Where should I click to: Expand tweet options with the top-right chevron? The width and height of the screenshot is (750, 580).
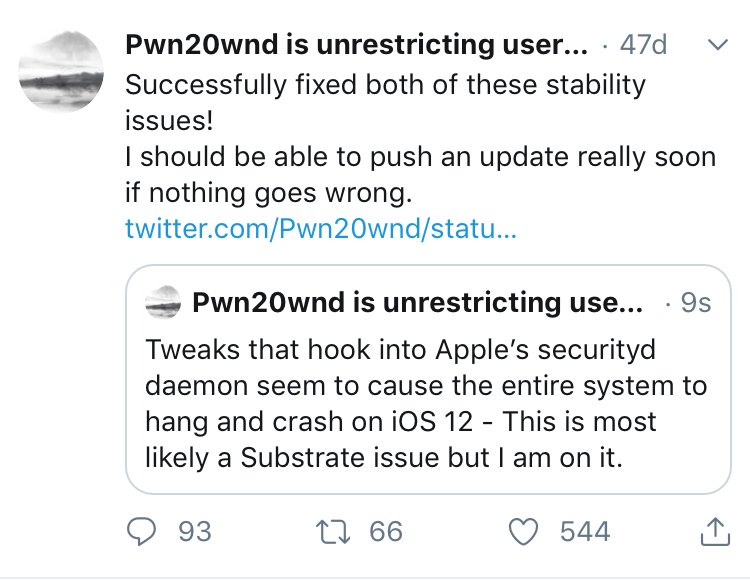pos(716,46)
